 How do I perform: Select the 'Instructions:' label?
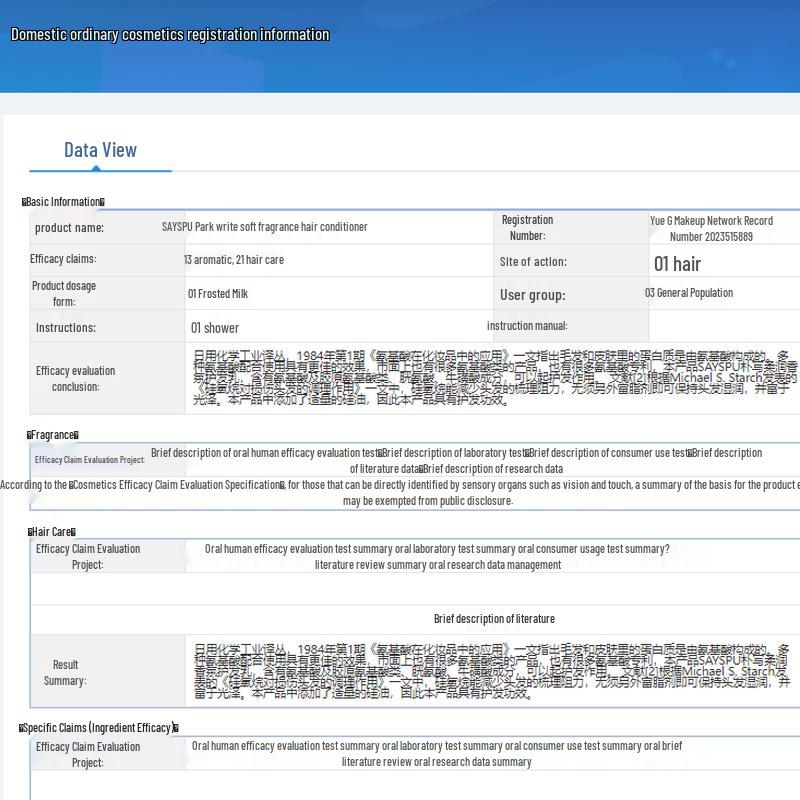click(66, 328)
